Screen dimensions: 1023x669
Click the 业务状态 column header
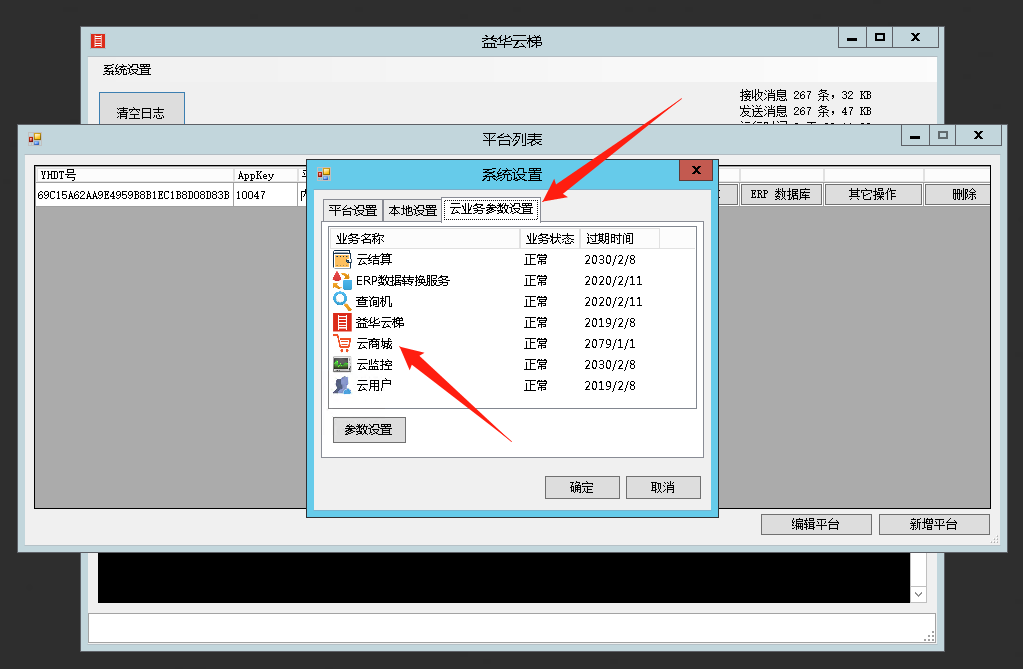point(550,238)
